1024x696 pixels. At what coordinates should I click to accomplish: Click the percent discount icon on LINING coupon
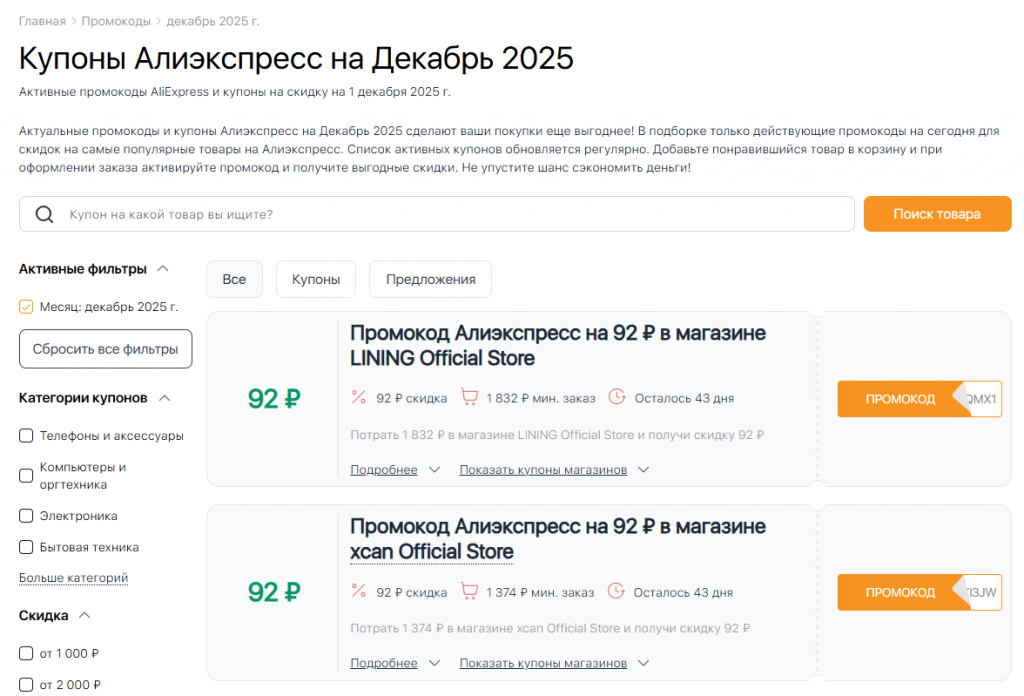click(x=358, y=396)
